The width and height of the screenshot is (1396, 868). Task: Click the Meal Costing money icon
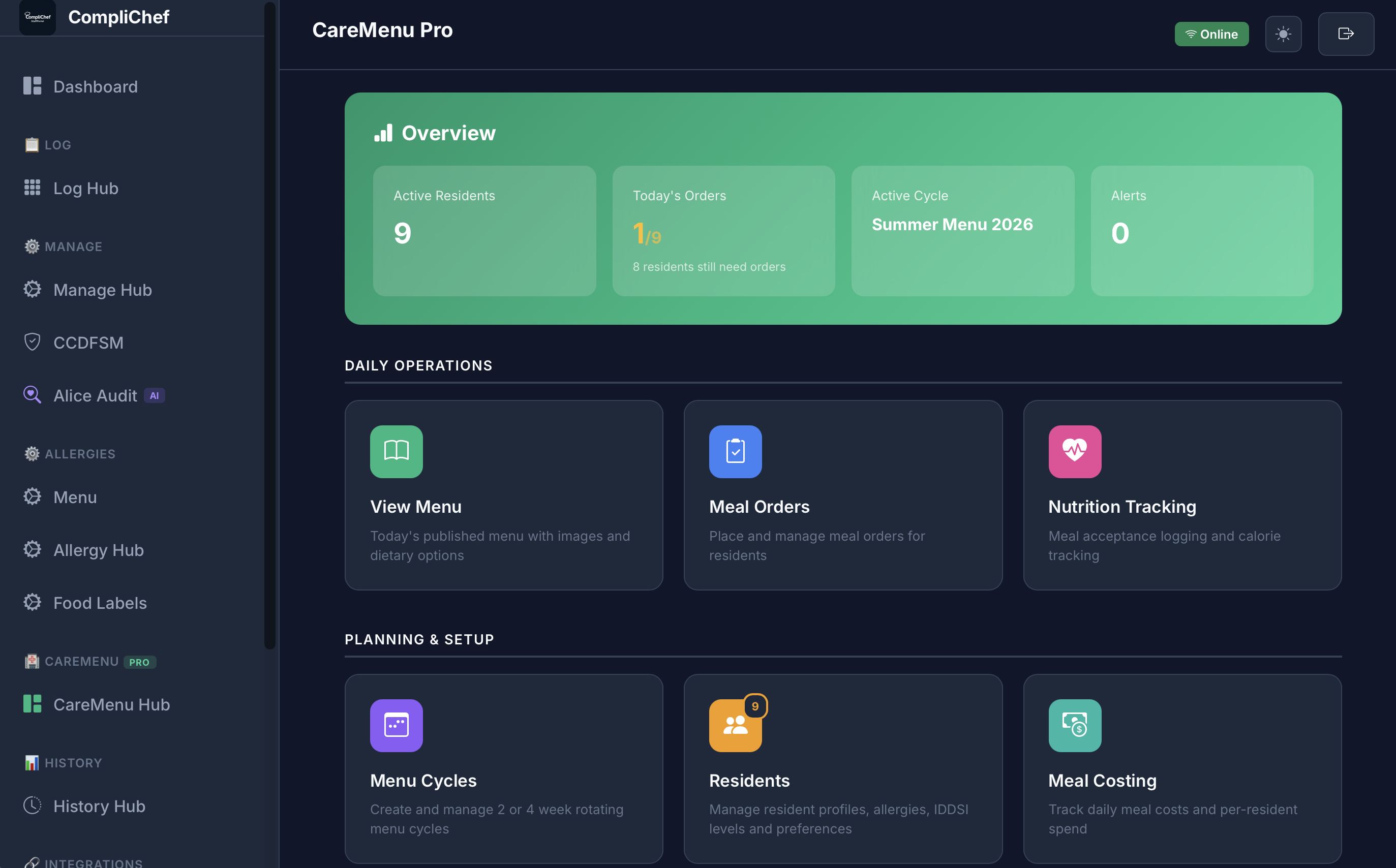pyautogui.click(x=1074, y=725)
